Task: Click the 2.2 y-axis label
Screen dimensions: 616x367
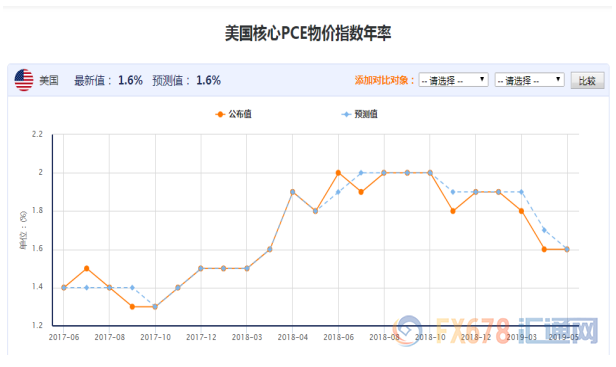Action: pyautogui.click(x=37, y=134)
